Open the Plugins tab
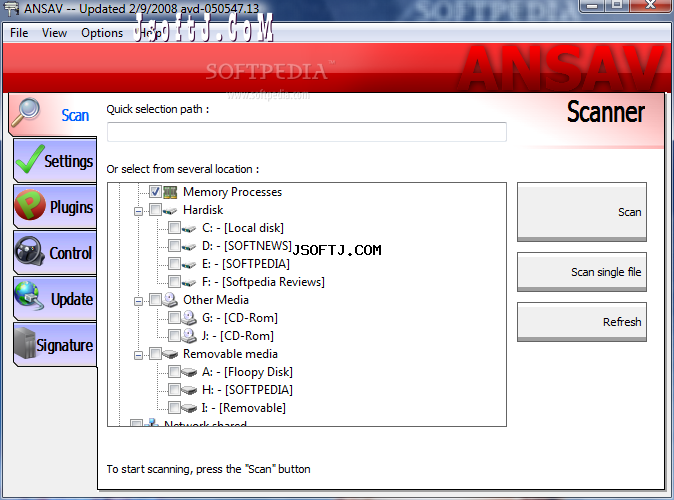This screenshot has height=500, width=674. click(x=55, y=207)
